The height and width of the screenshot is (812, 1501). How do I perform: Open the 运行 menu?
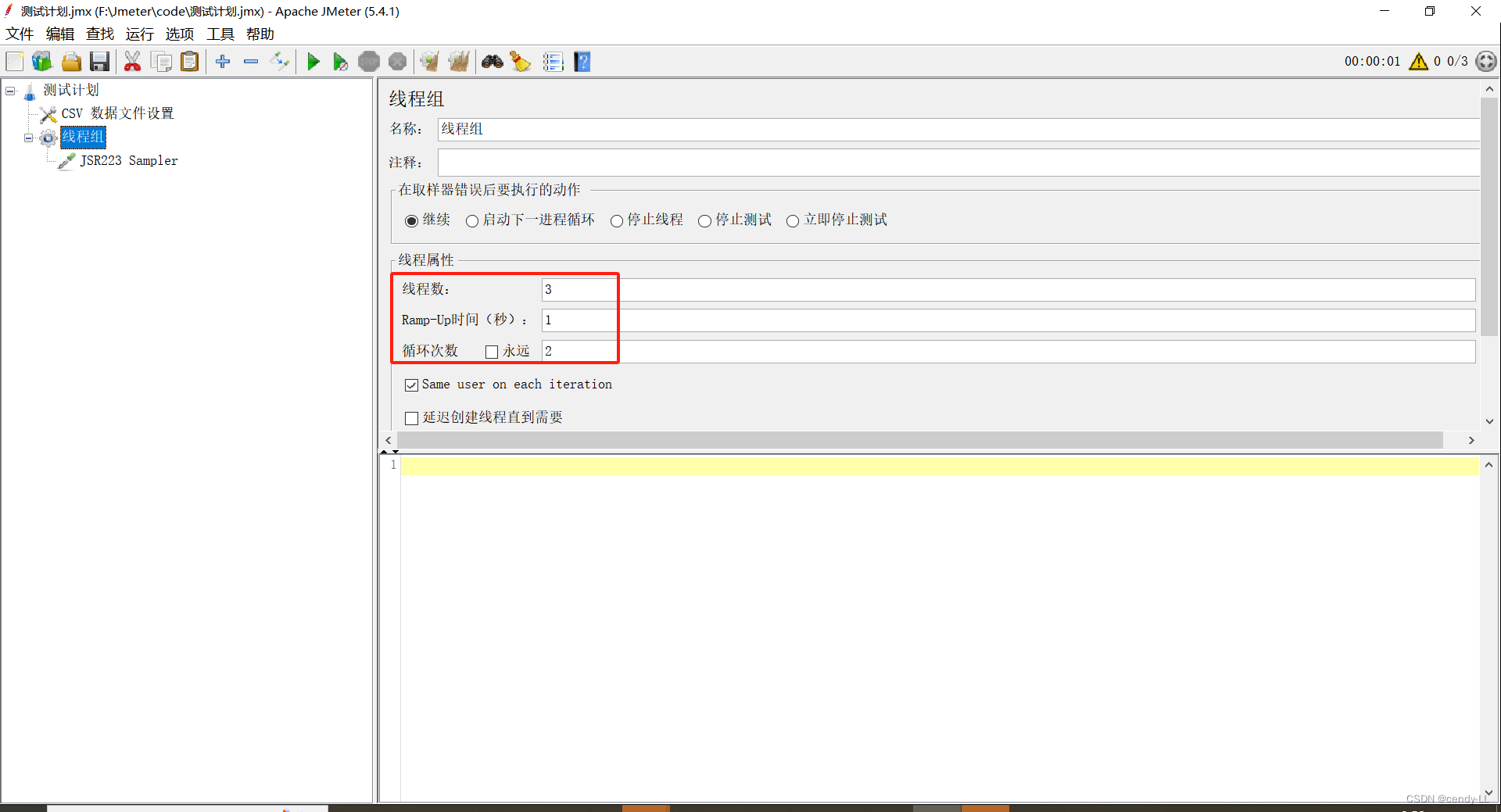point(139,34)
